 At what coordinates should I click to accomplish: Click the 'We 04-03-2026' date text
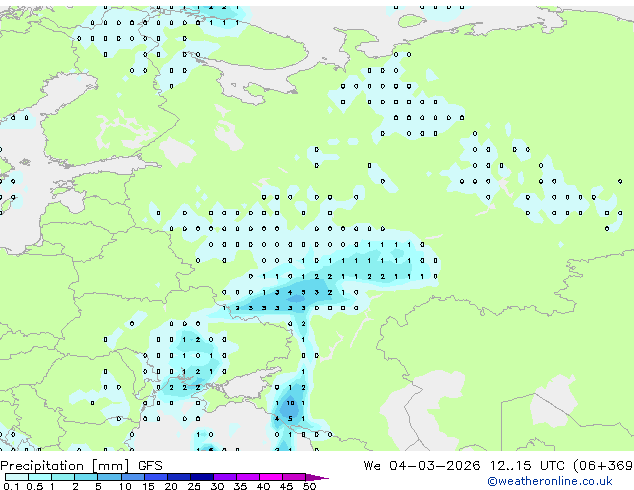(422, 466)
